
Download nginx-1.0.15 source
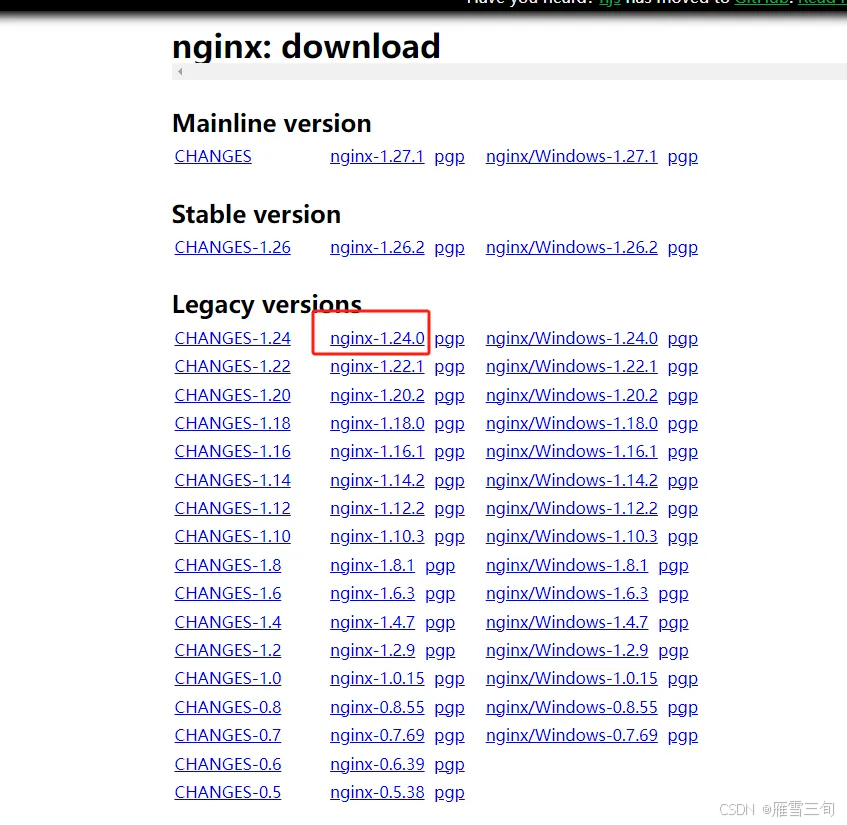point(377,679)
